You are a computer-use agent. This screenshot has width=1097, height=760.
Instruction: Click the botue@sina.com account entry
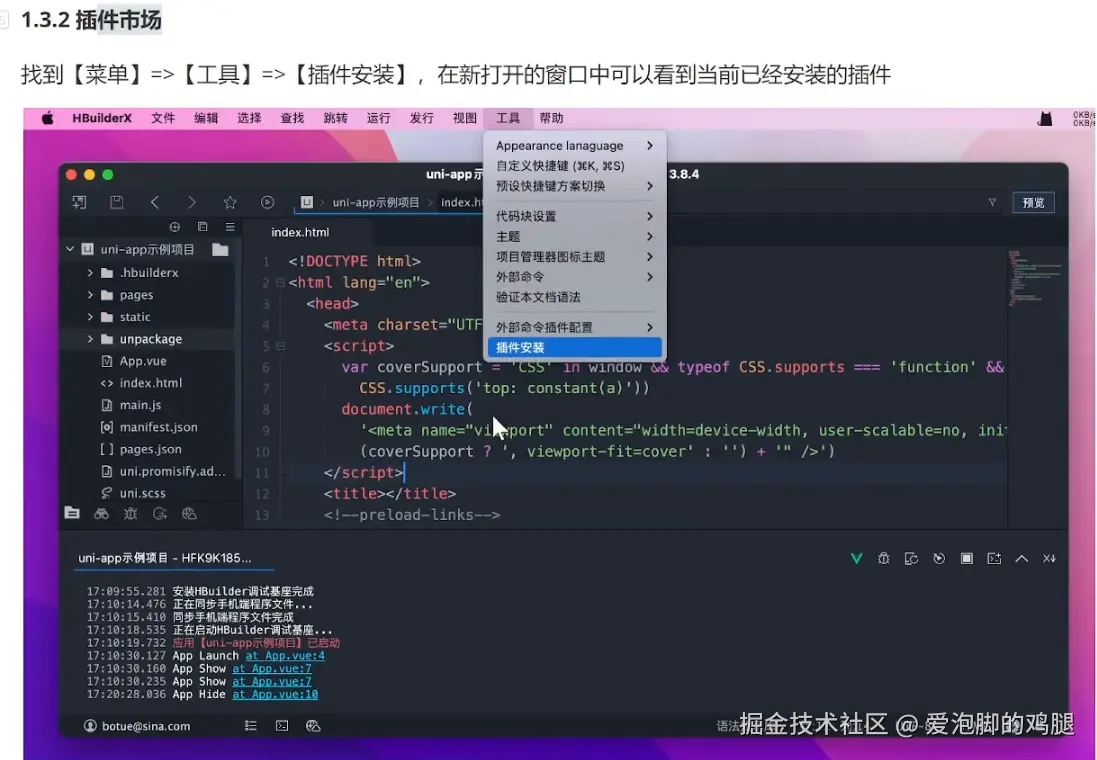coord(137,726)
